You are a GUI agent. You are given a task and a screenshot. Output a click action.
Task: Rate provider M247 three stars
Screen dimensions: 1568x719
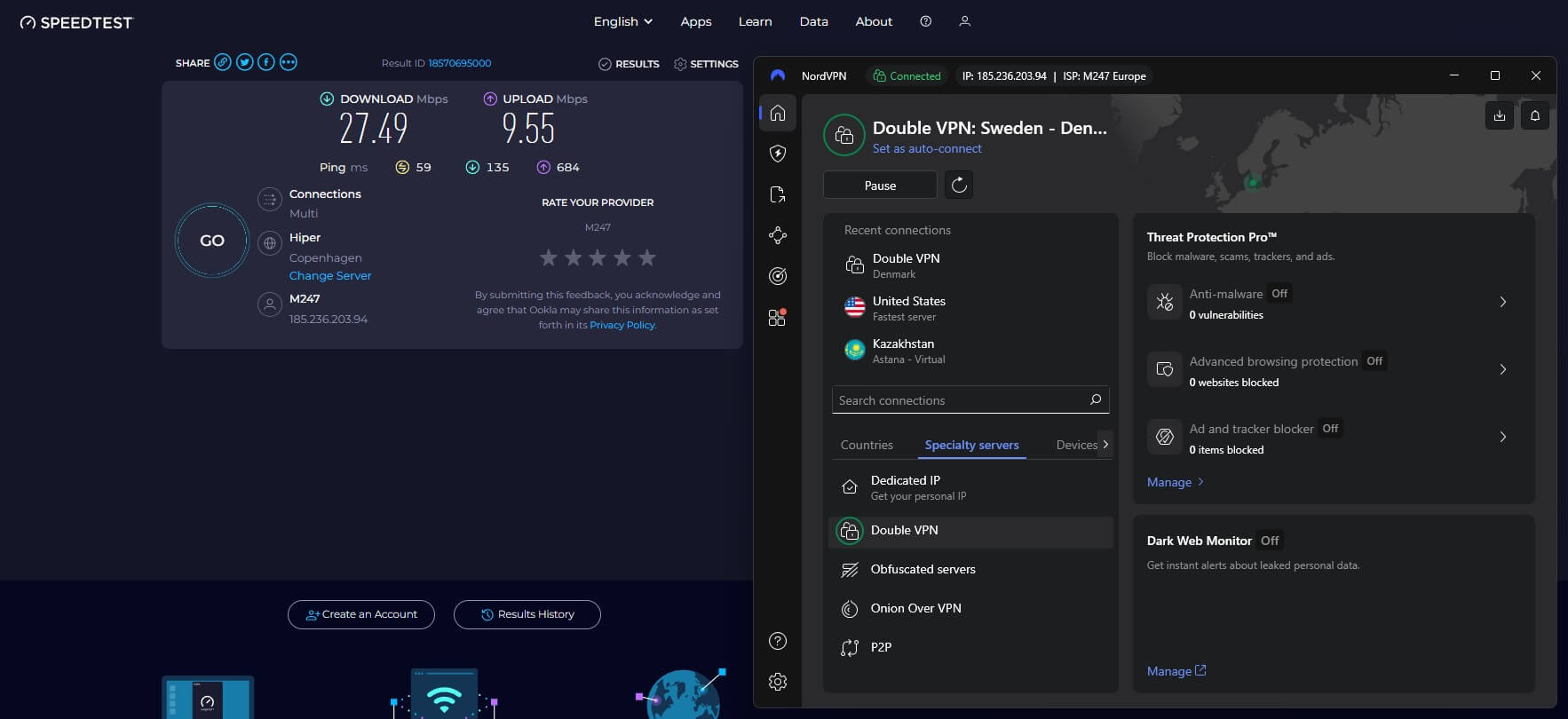598,257
